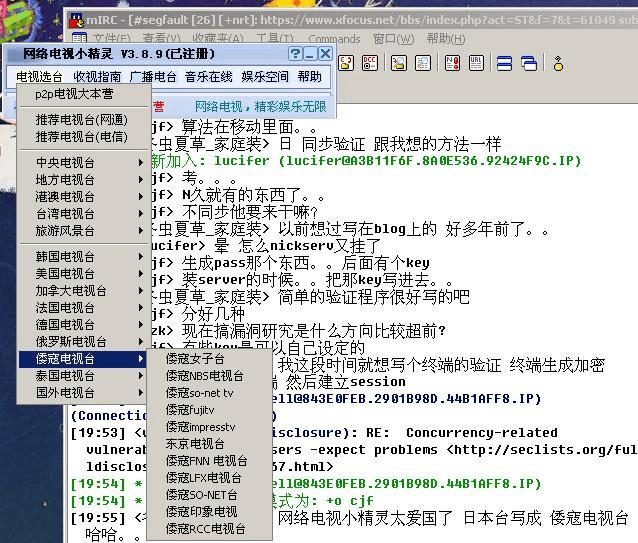Expand the 加拿大电视台 submenu

pos(84,291)
